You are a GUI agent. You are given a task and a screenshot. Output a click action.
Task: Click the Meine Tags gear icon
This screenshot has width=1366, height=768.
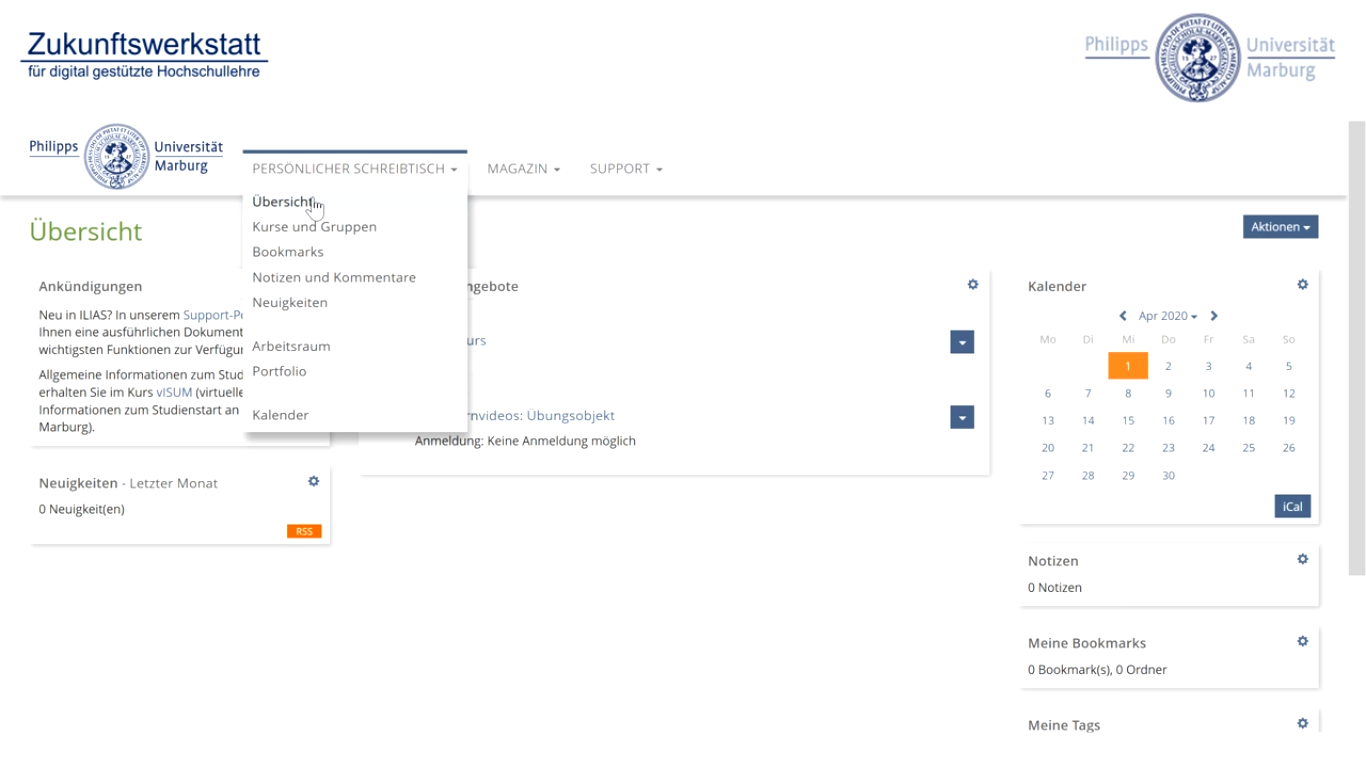click(1302, 724)
